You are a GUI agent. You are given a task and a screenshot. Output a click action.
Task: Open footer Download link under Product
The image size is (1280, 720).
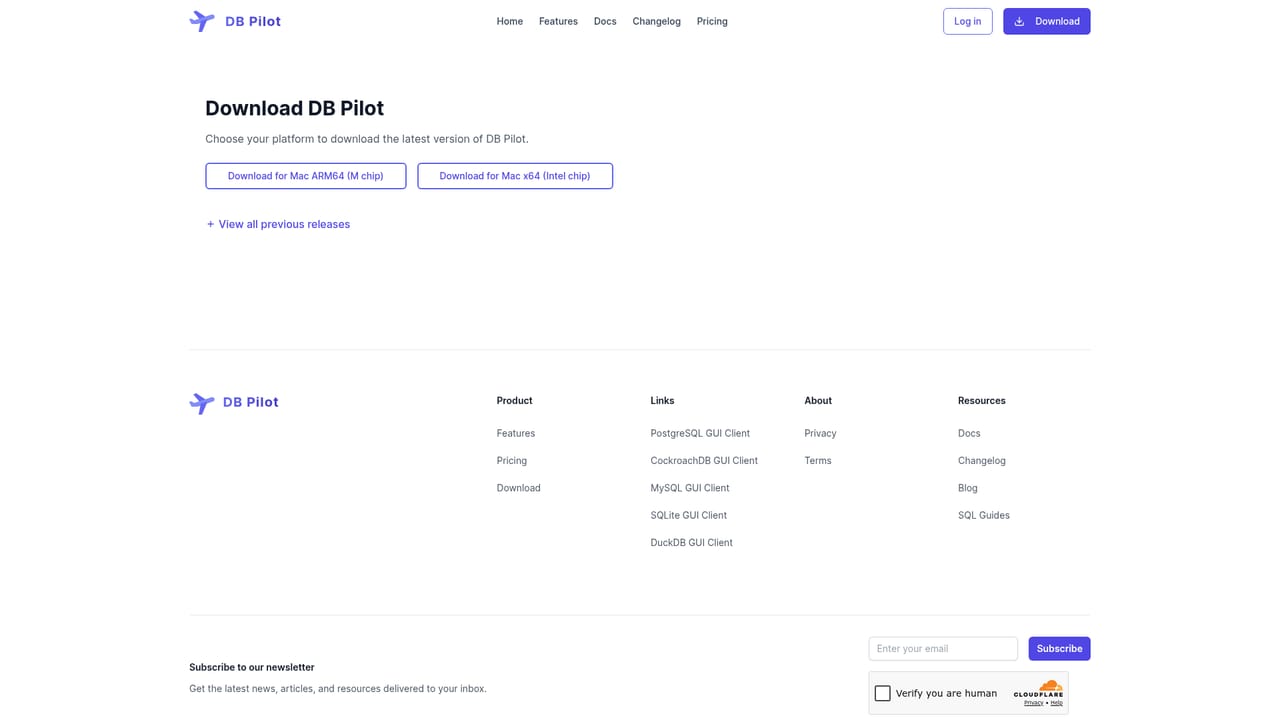point(519,488)
